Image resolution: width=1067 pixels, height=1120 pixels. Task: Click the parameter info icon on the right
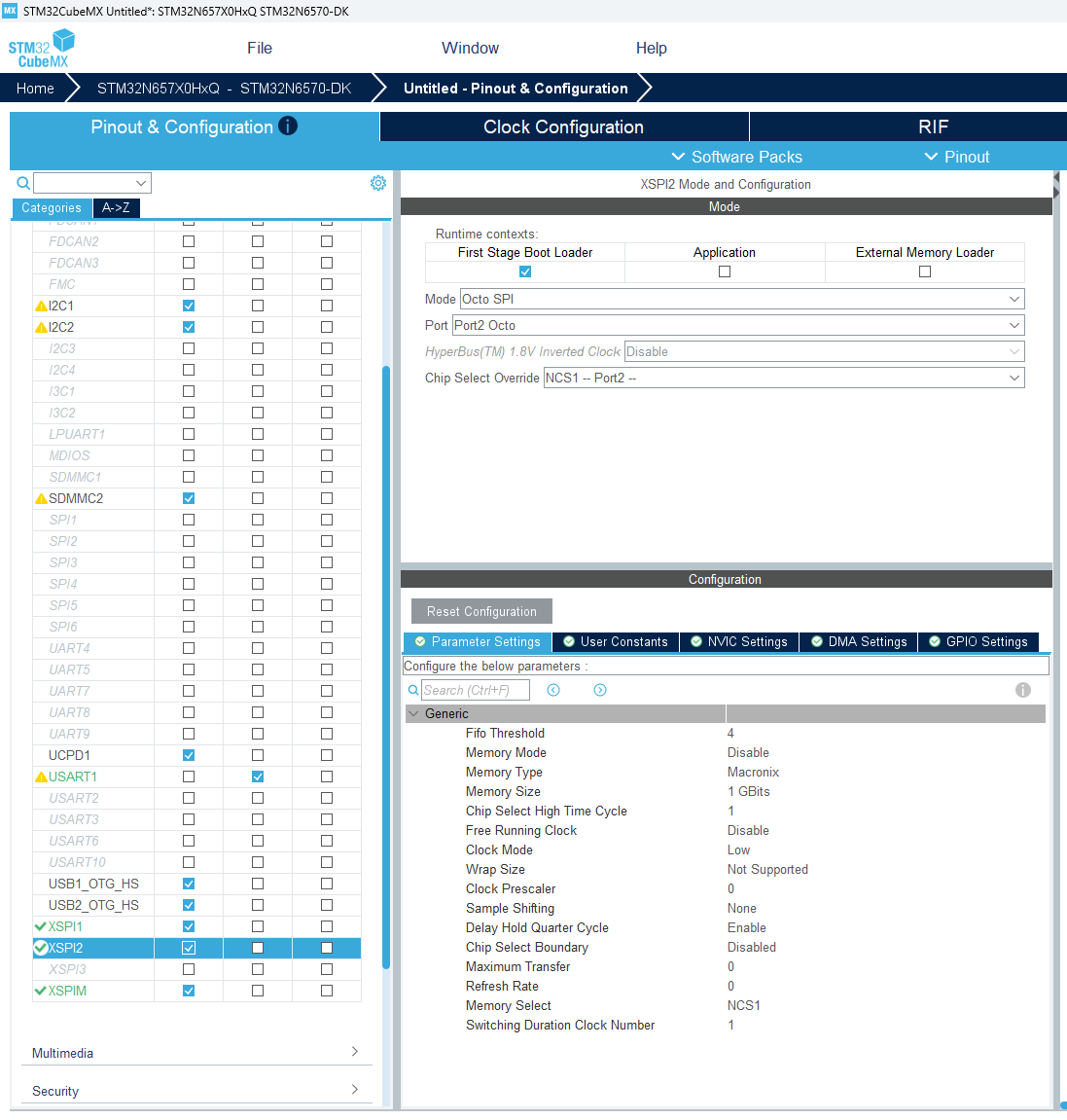(x=1022, y=690)
